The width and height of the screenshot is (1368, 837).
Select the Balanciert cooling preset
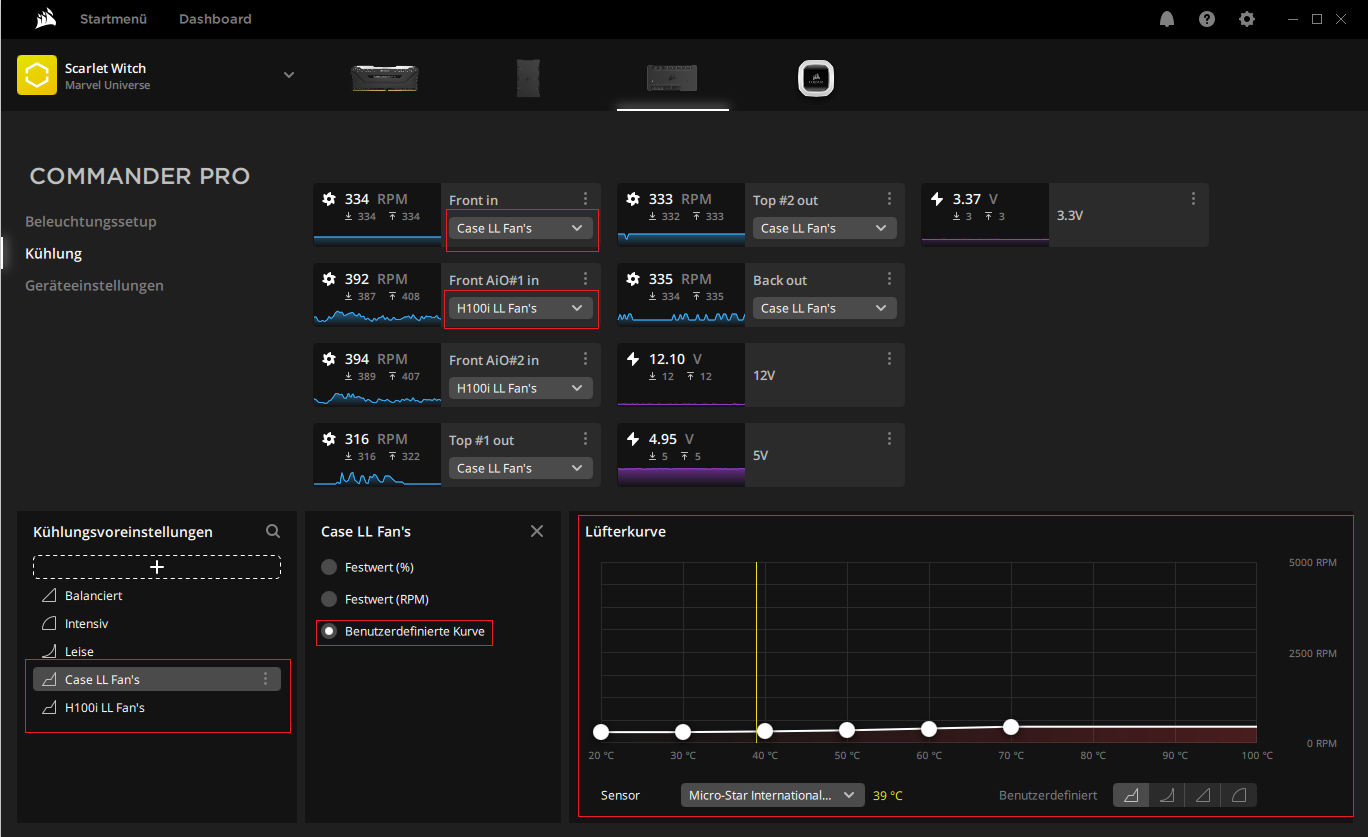point(157,595)
